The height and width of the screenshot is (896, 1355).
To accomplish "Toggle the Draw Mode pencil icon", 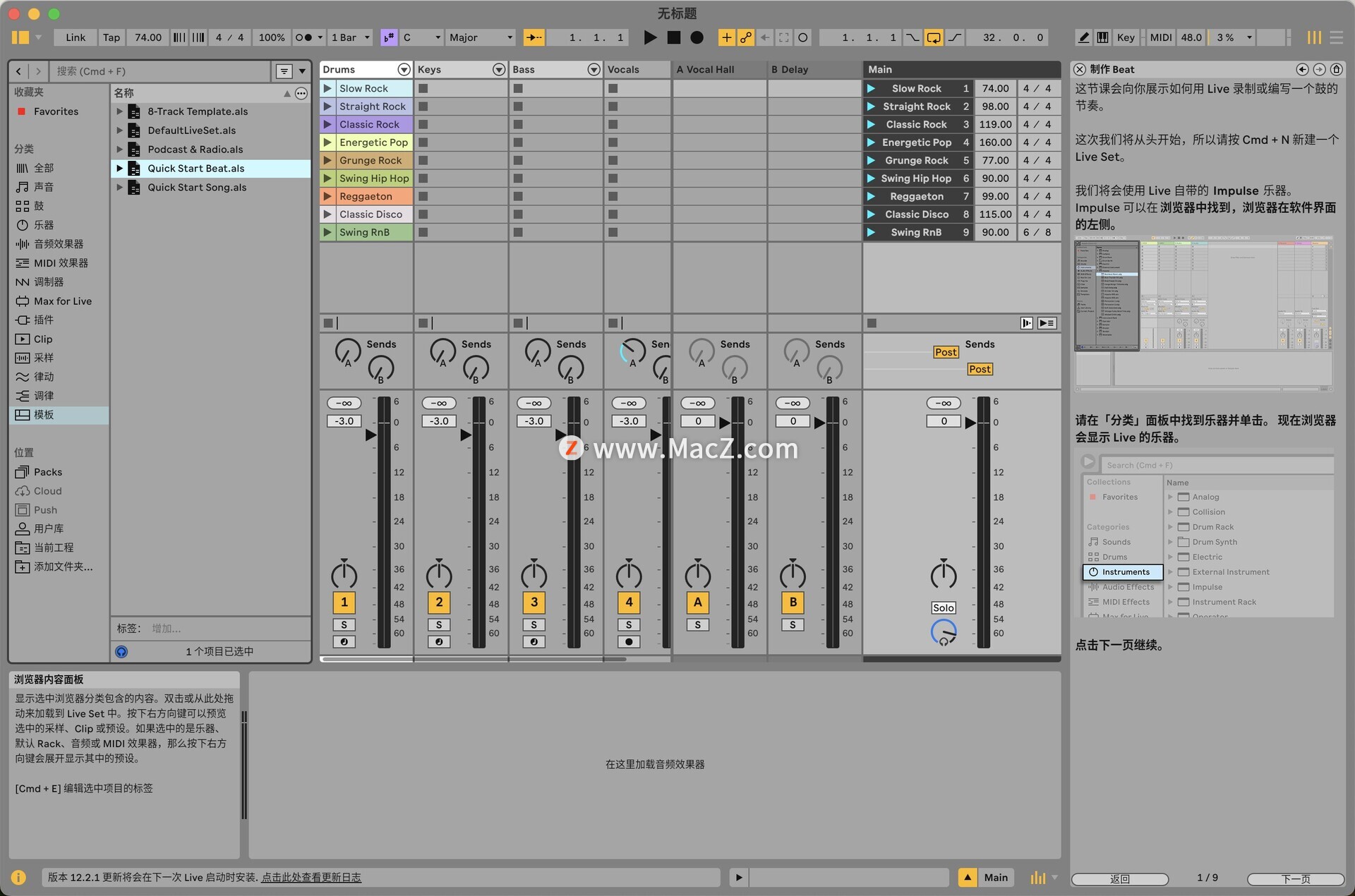I will 1083,37.
